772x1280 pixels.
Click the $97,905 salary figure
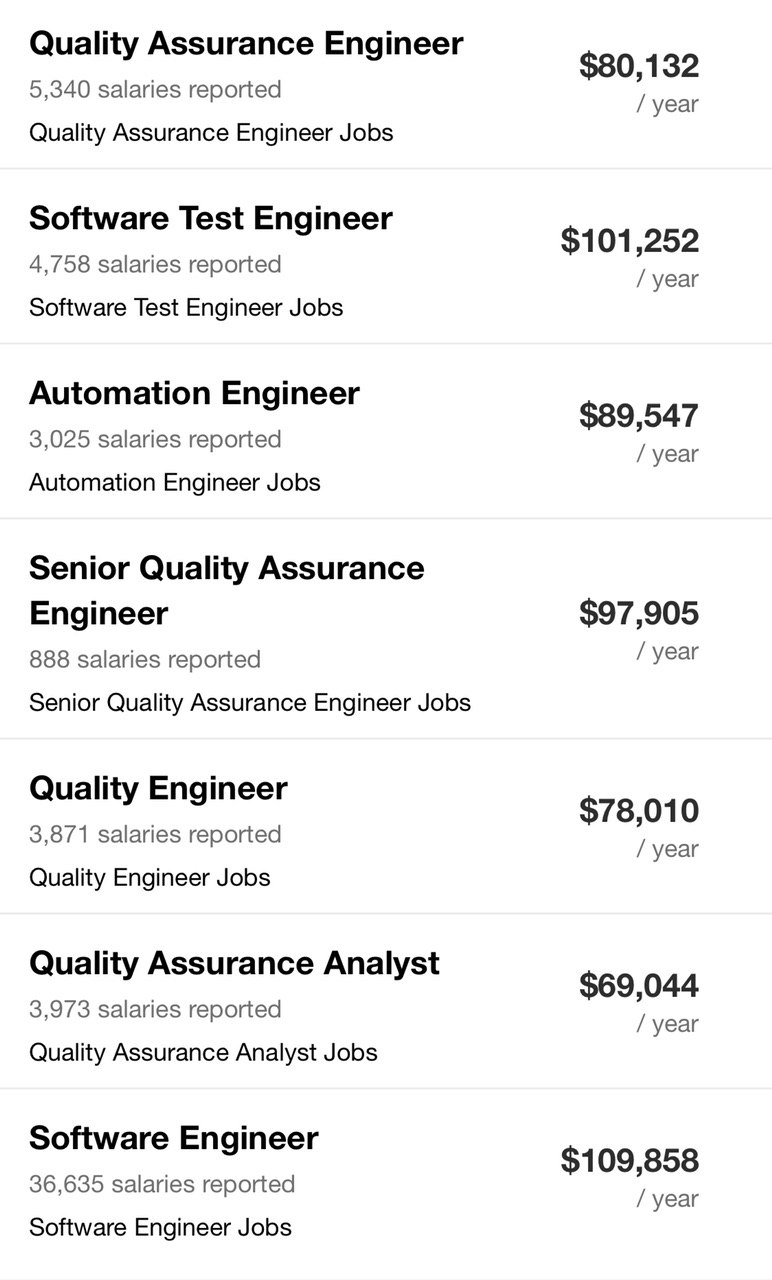tap(639, 614)
